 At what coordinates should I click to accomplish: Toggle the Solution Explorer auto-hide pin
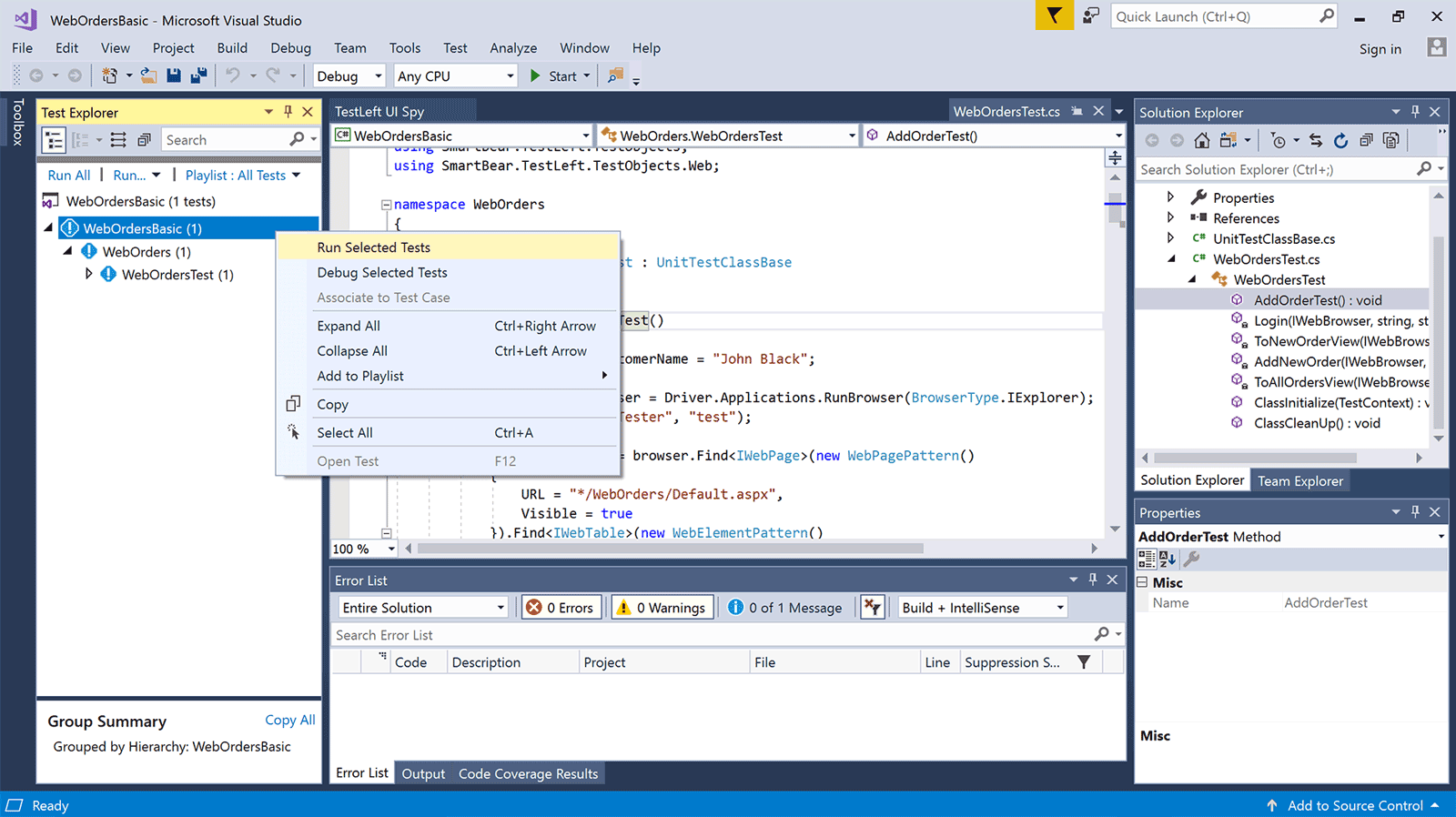tap(1415, 112)
